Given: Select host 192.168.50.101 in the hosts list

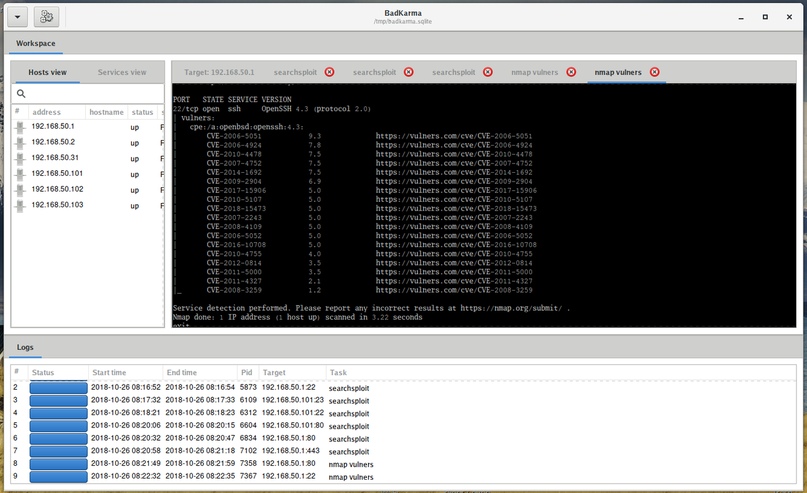Looking at the screenshot, I should pyautogui.click(x=57, y=174).
